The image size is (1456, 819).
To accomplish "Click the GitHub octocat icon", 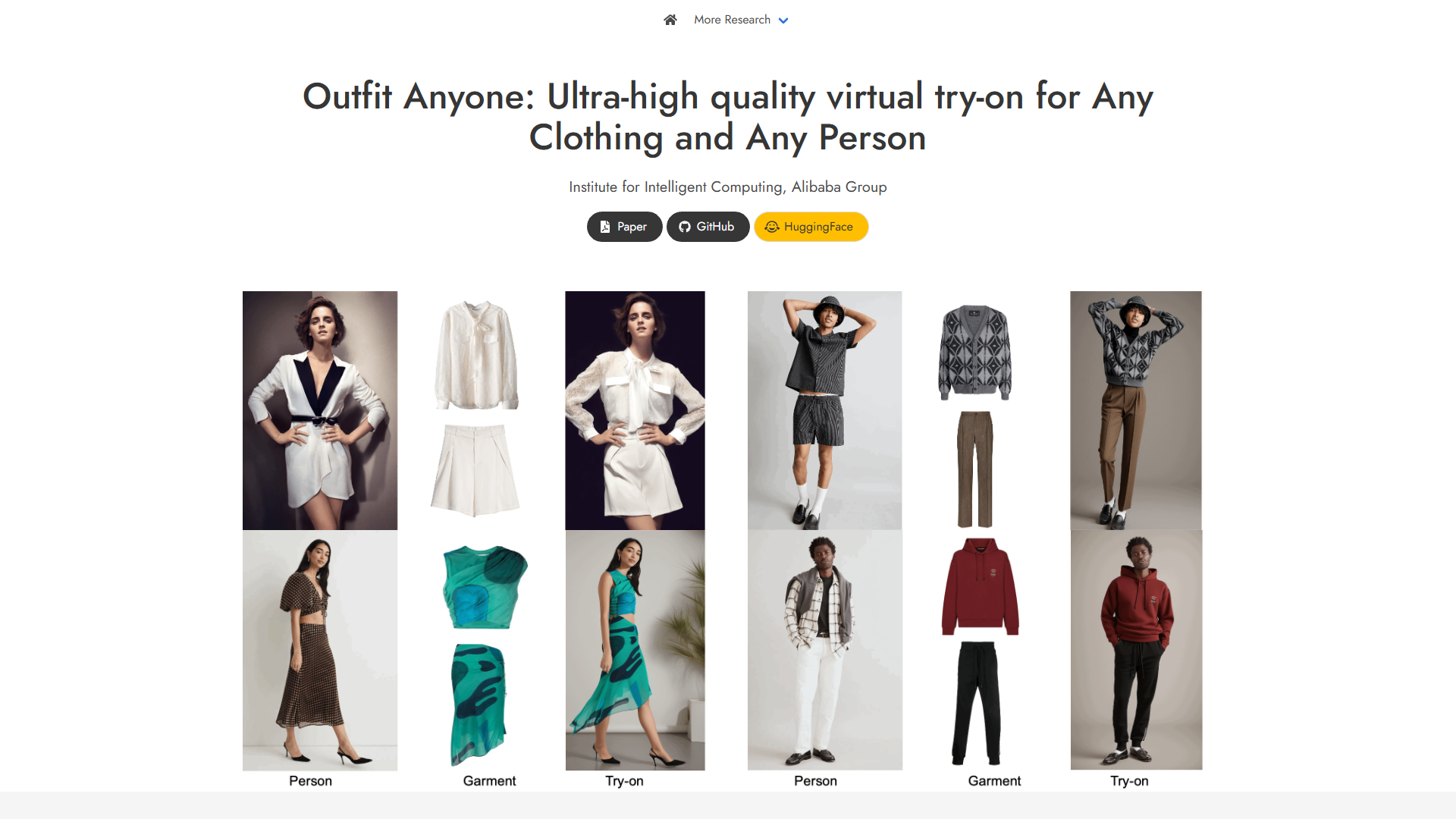I will (685, 227).
